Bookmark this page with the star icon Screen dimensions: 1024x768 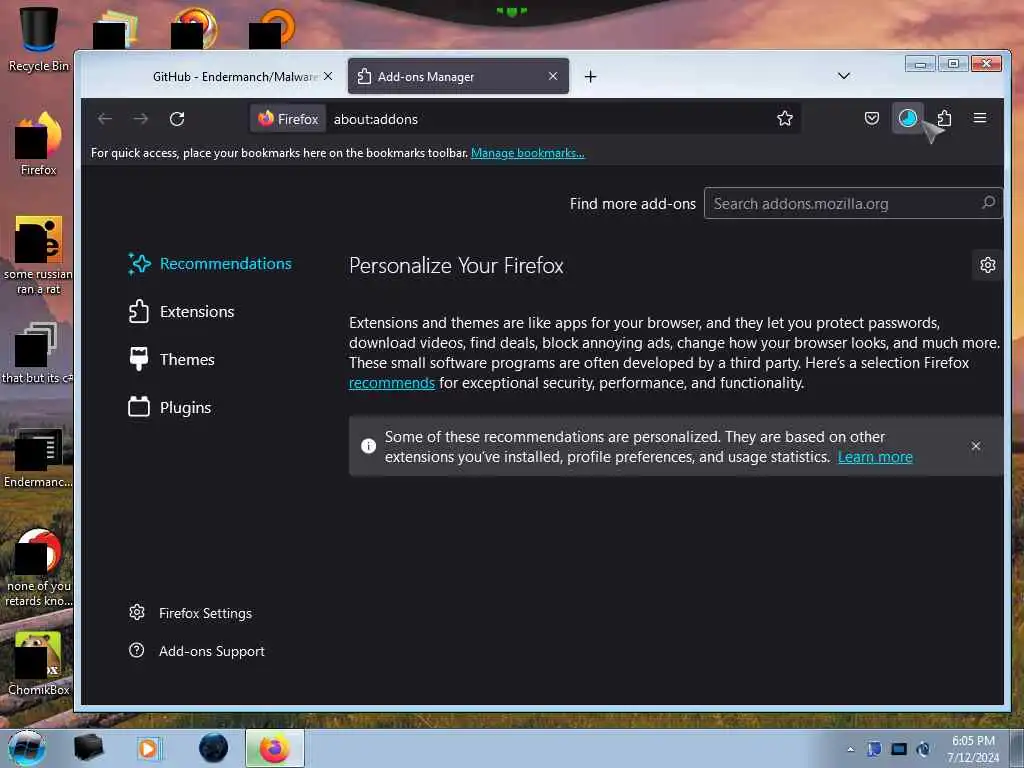(x=784, y=118)
